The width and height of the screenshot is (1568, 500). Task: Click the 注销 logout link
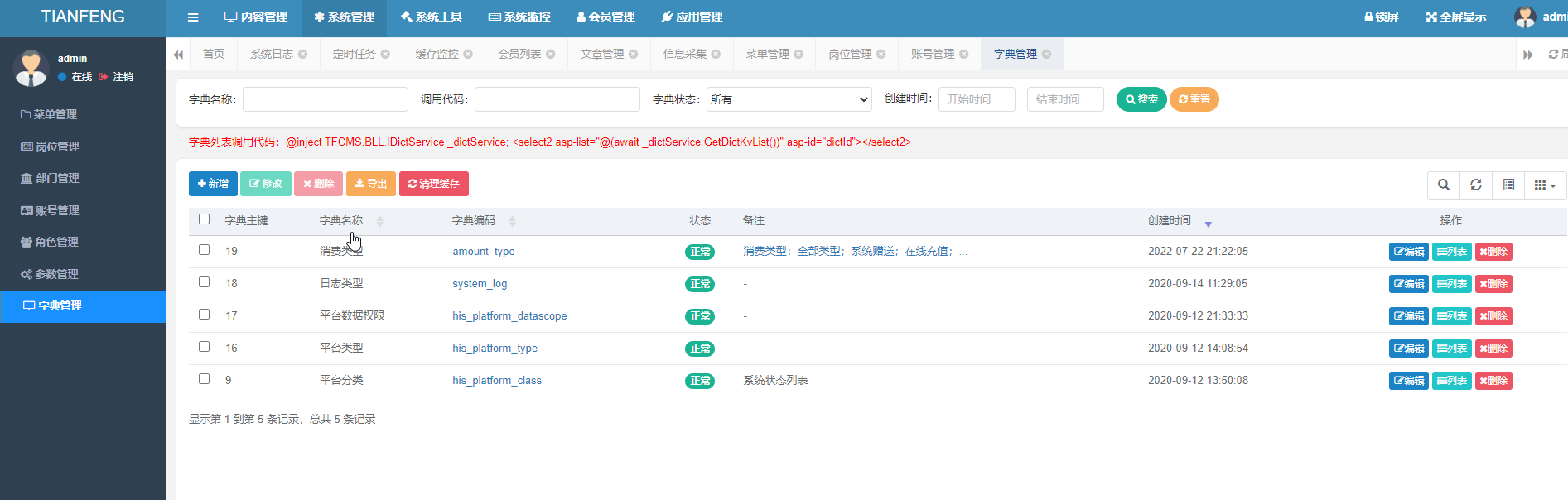(x=117, y=77)
